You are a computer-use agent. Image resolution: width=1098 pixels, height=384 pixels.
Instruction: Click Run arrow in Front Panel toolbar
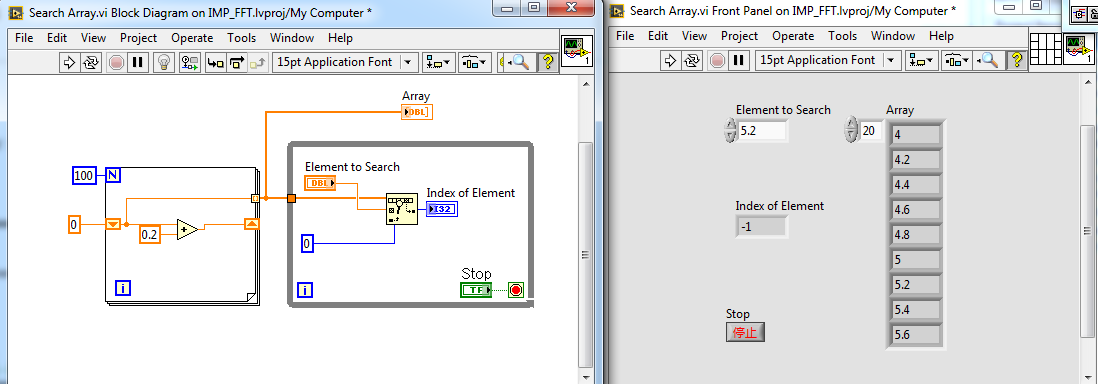click(x=670, y=60)
